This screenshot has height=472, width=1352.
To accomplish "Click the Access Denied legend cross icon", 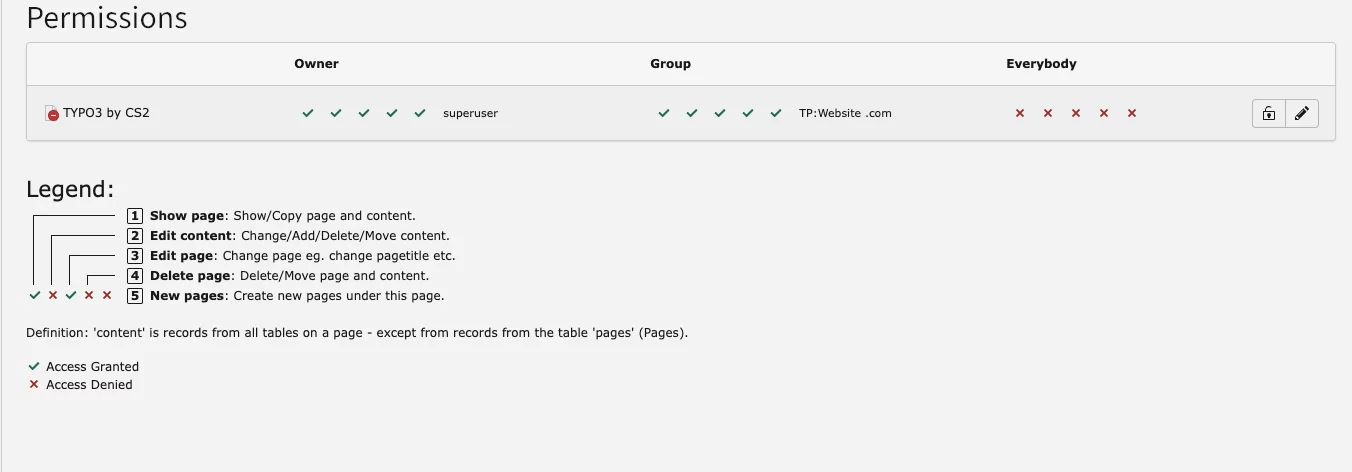I will click(x=34, y=385).
